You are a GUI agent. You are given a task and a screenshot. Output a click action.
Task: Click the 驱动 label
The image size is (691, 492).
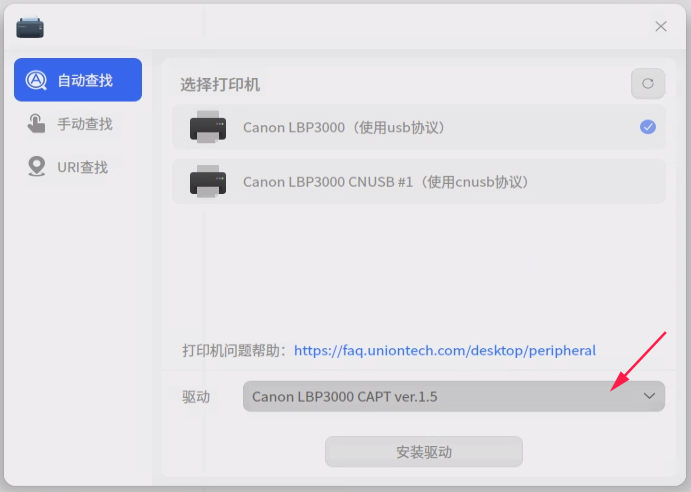(196, 397)
